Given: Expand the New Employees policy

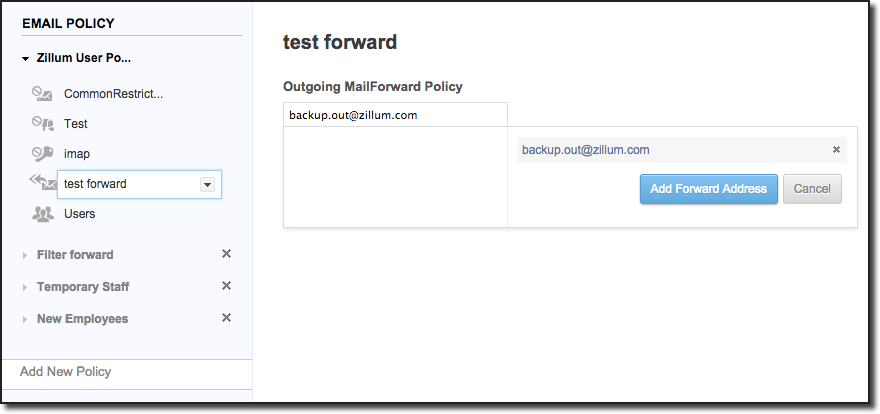Looking at the screenshot, I should (x=25, y=319).
